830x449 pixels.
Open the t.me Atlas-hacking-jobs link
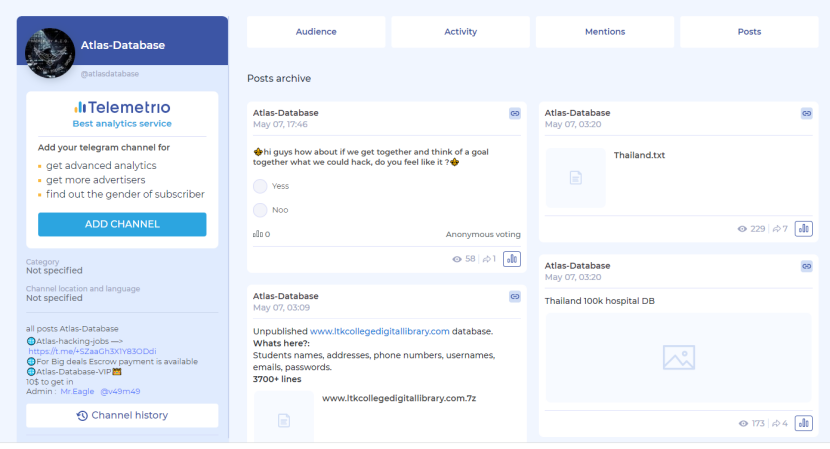click(92, 352)
